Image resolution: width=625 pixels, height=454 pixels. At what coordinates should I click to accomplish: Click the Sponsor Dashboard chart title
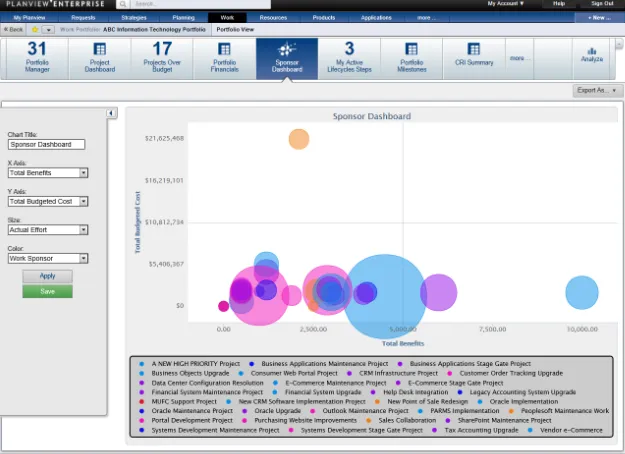click(x=372, y=116)
